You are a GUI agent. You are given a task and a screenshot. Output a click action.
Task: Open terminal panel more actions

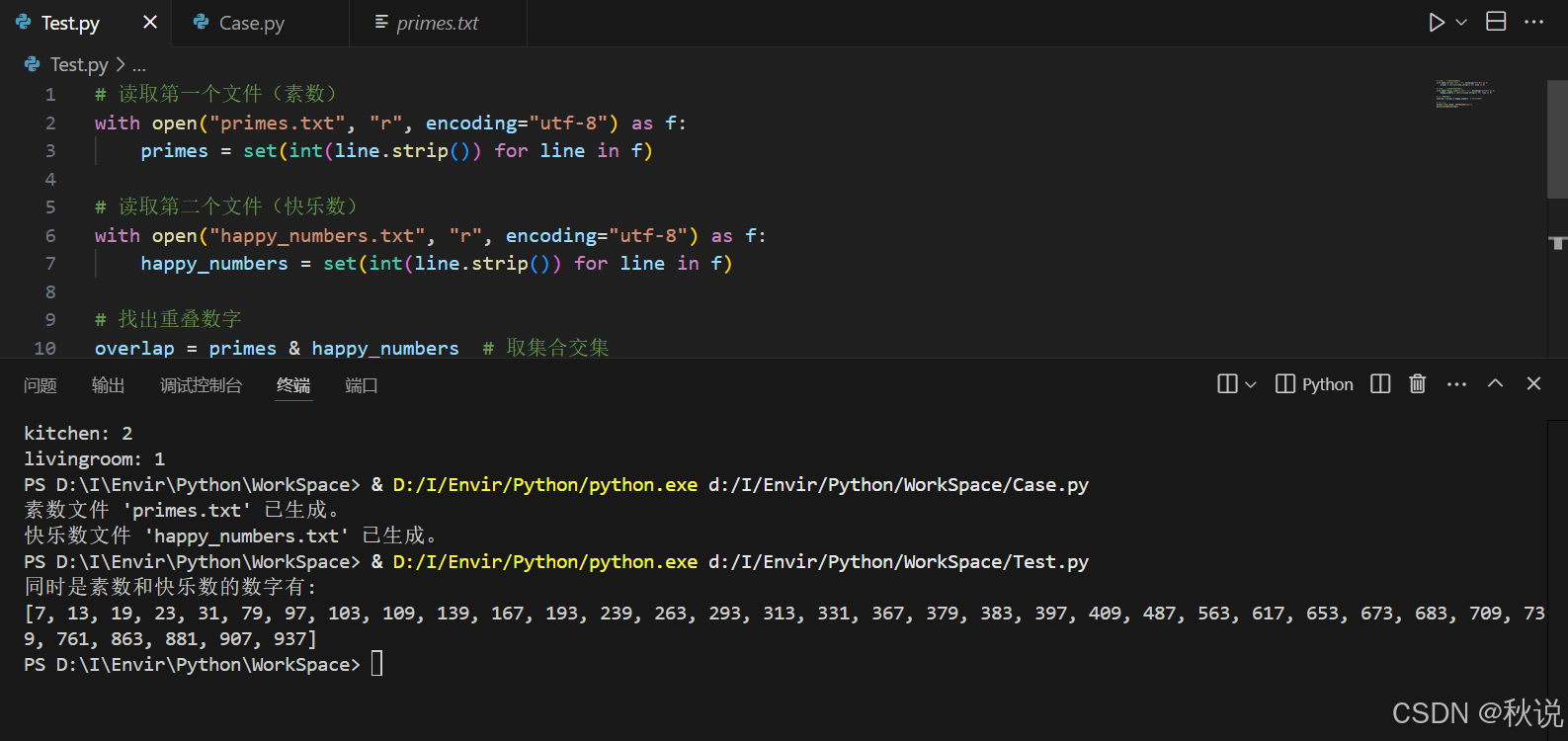pos(1456,384)
